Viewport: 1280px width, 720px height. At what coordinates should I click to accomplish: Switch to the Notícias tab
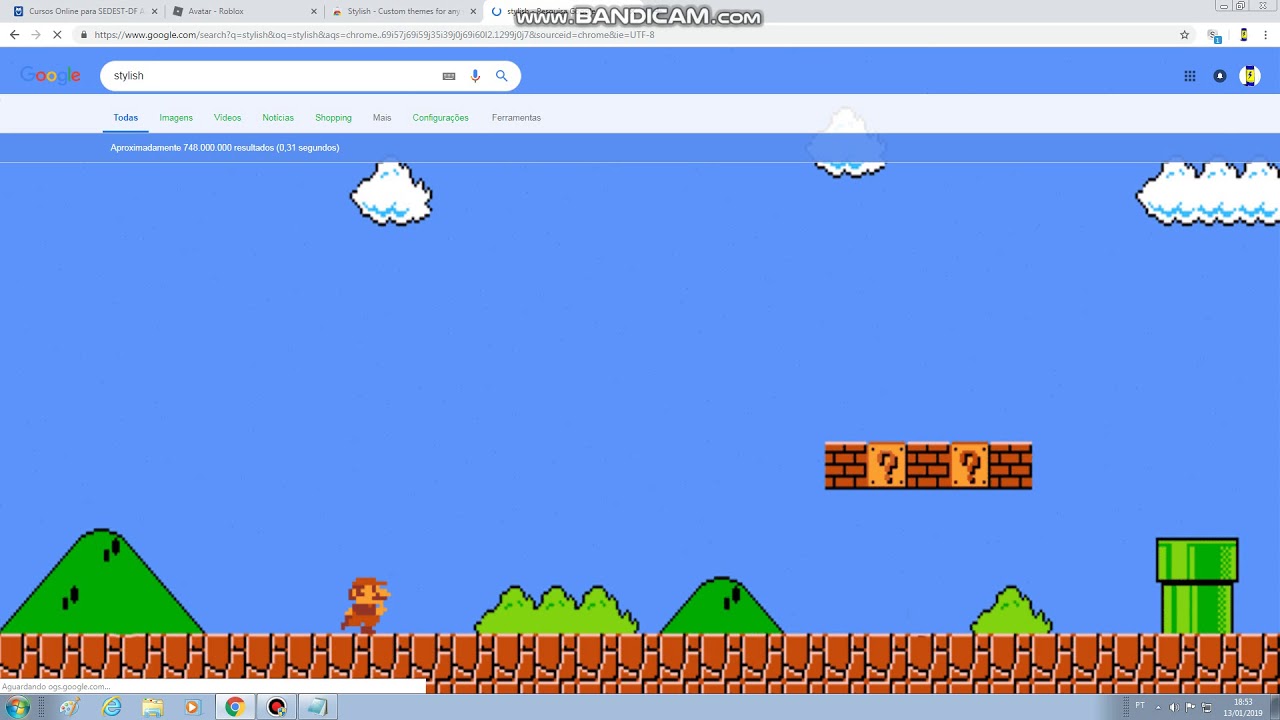278,118
